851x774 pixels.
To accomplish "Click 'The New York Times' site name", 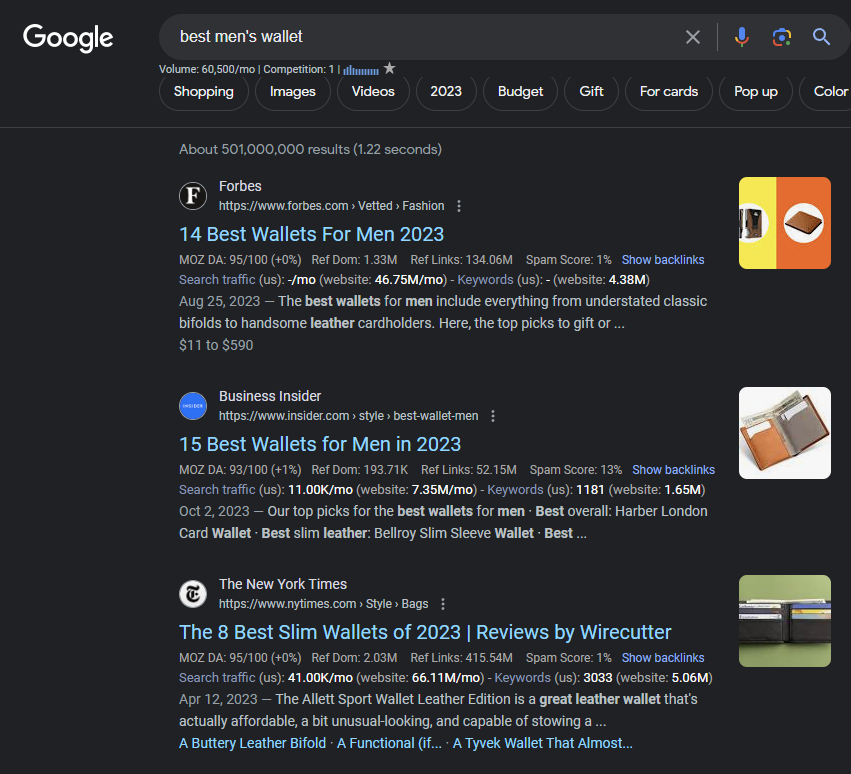I will 283,584.
